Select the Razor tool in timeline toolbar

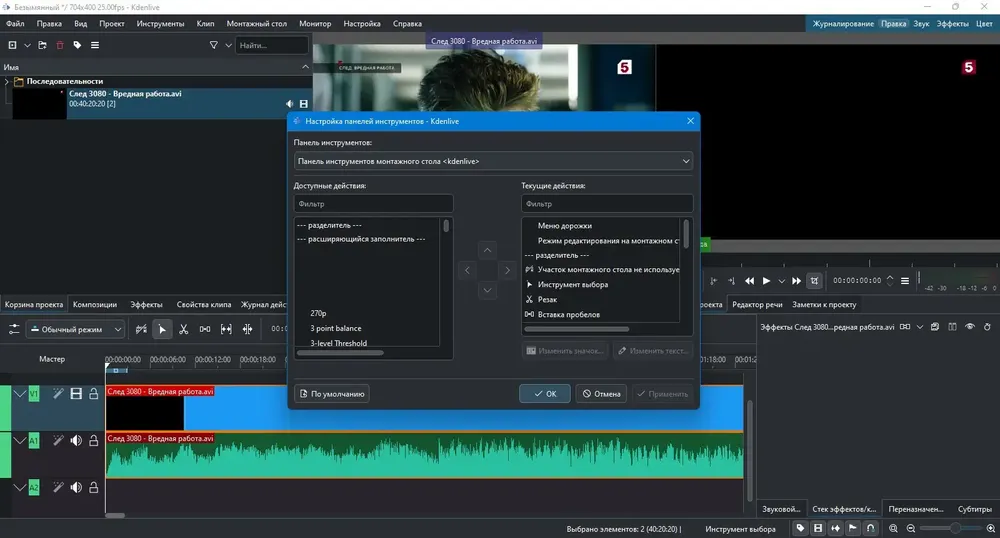tap(184, 329)
